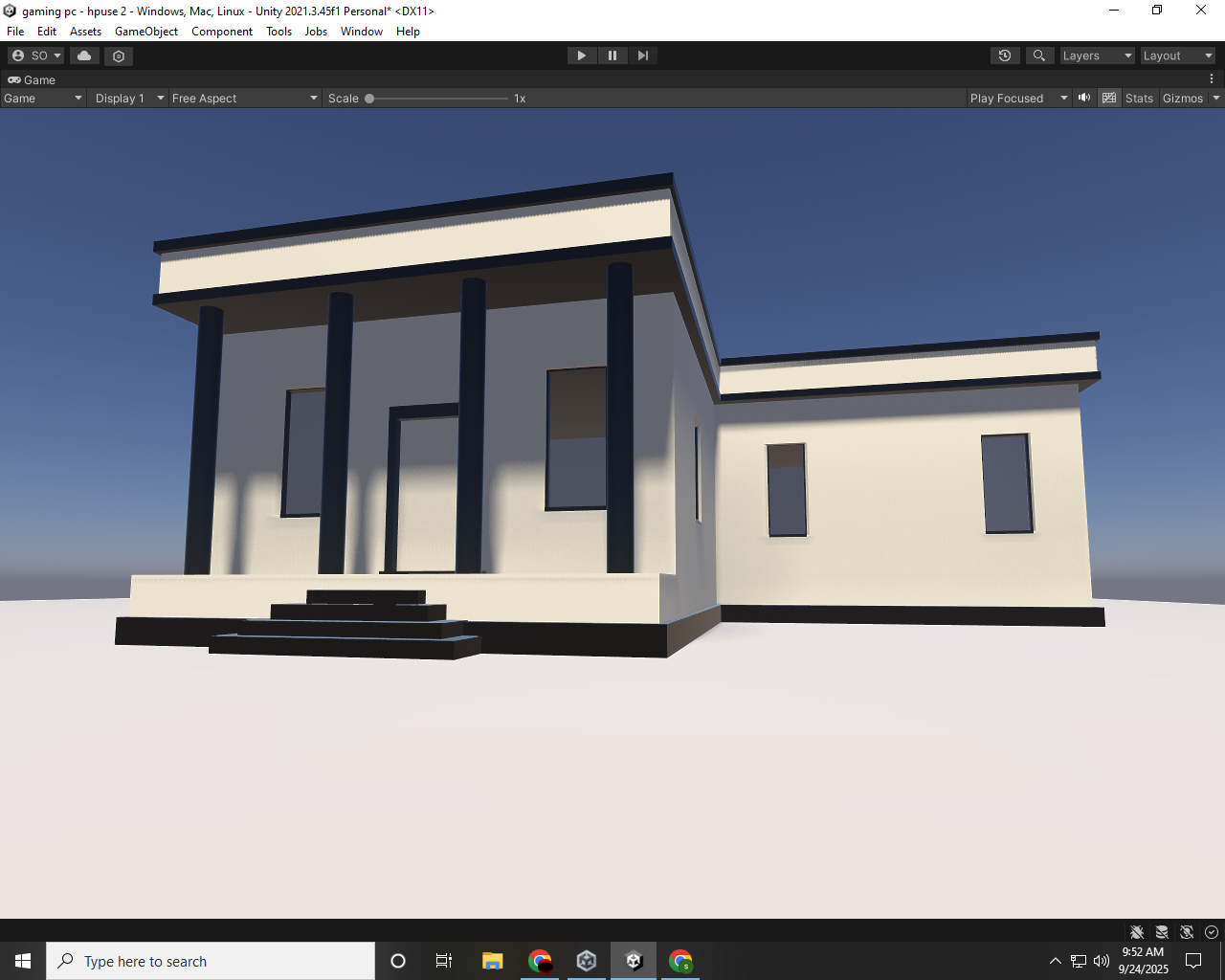Click the activity checkmark progress icon
This screenshot has width=1225, height=980.
click(x=1212, y=932)
